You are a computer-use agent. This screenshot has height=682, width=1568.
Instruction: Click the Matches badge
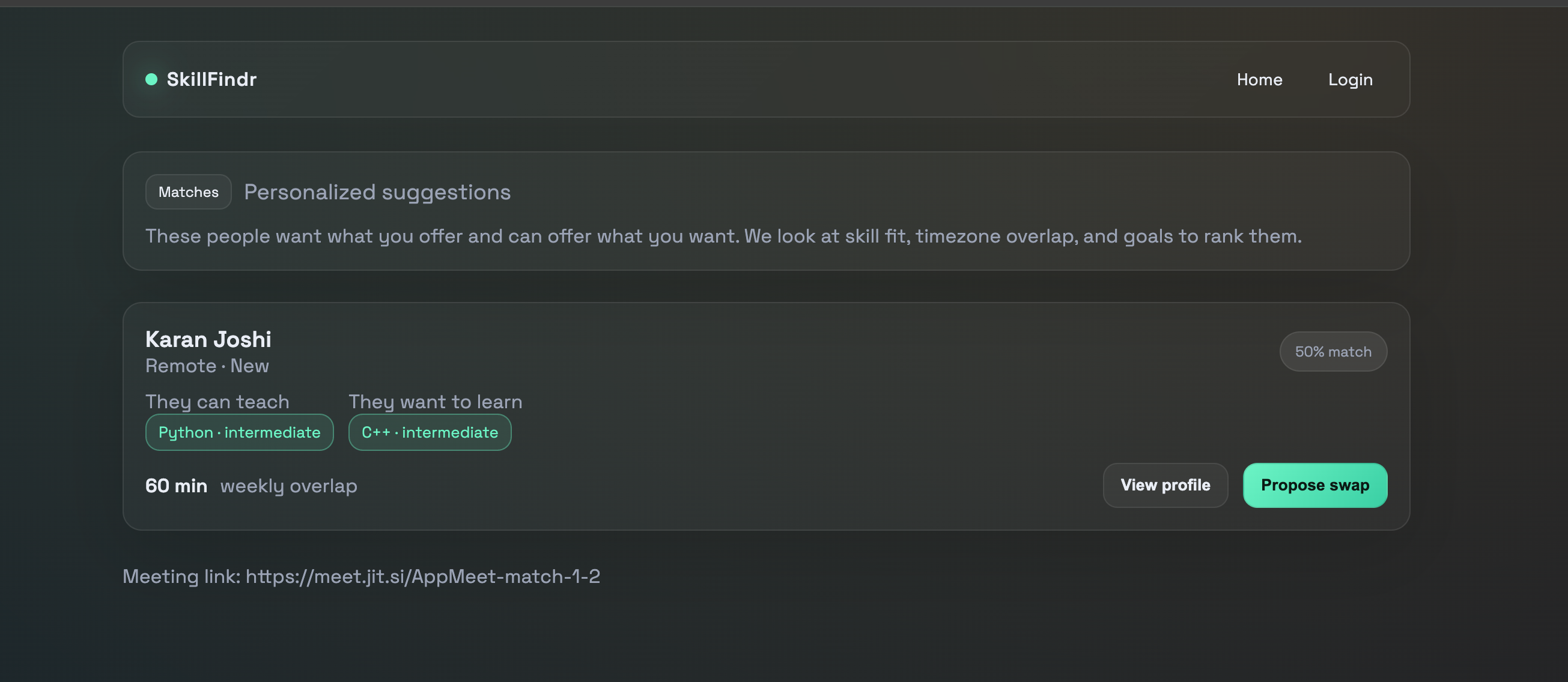[188, 192]
